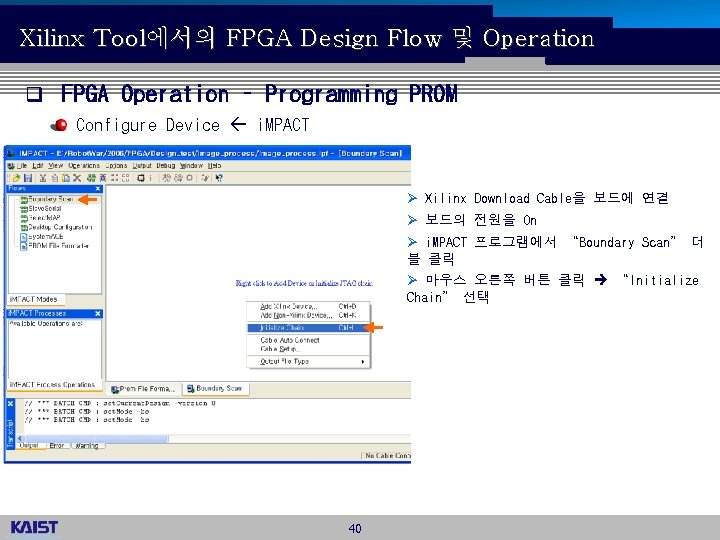Click the 'Right click to Add Device' hint text
Viewport: 720px width, 540px height.
pyautogui.click(x=304, y=283)
